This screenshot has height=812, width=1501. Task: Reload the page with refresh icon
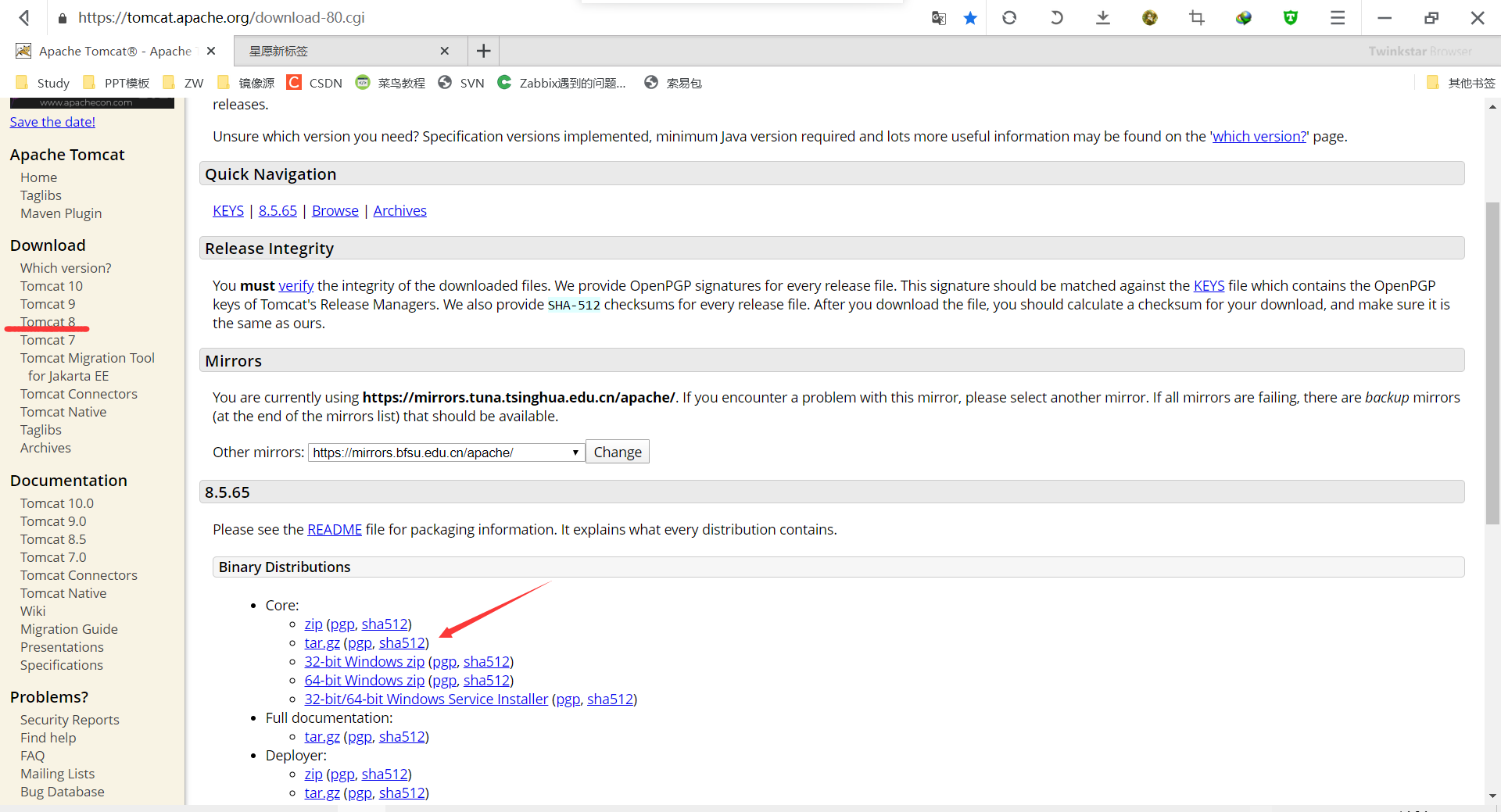[x=1009, y=17]
